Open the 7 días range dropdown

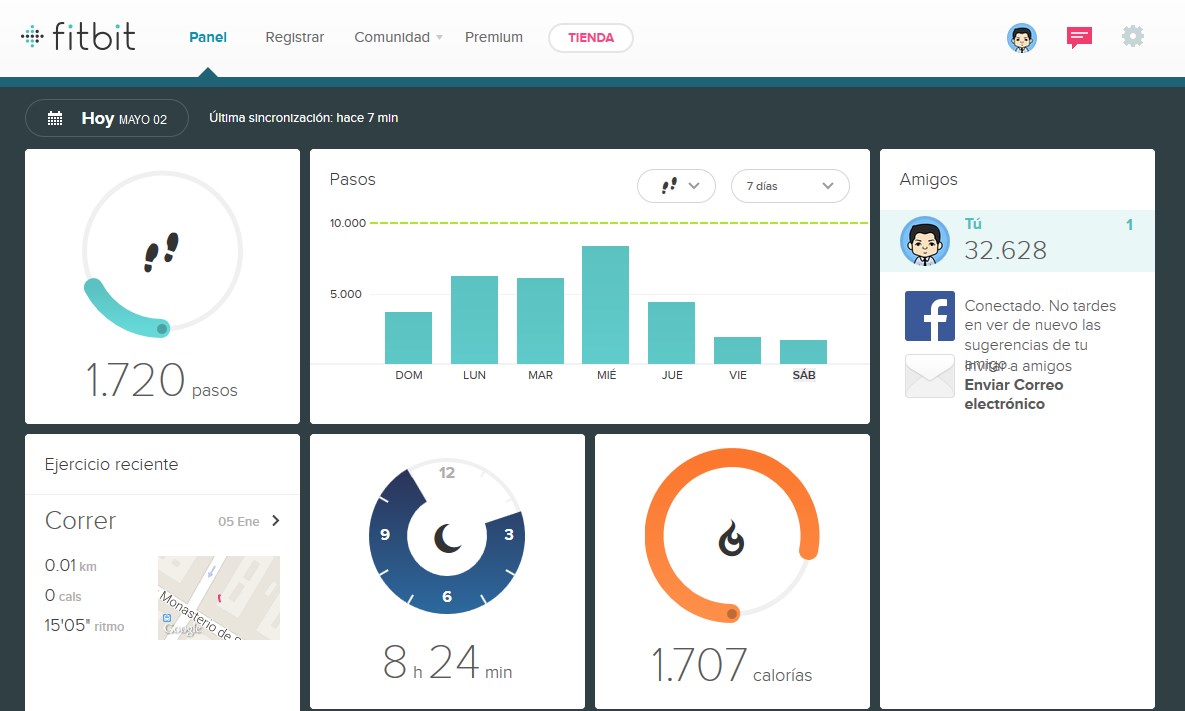[790, 186]
